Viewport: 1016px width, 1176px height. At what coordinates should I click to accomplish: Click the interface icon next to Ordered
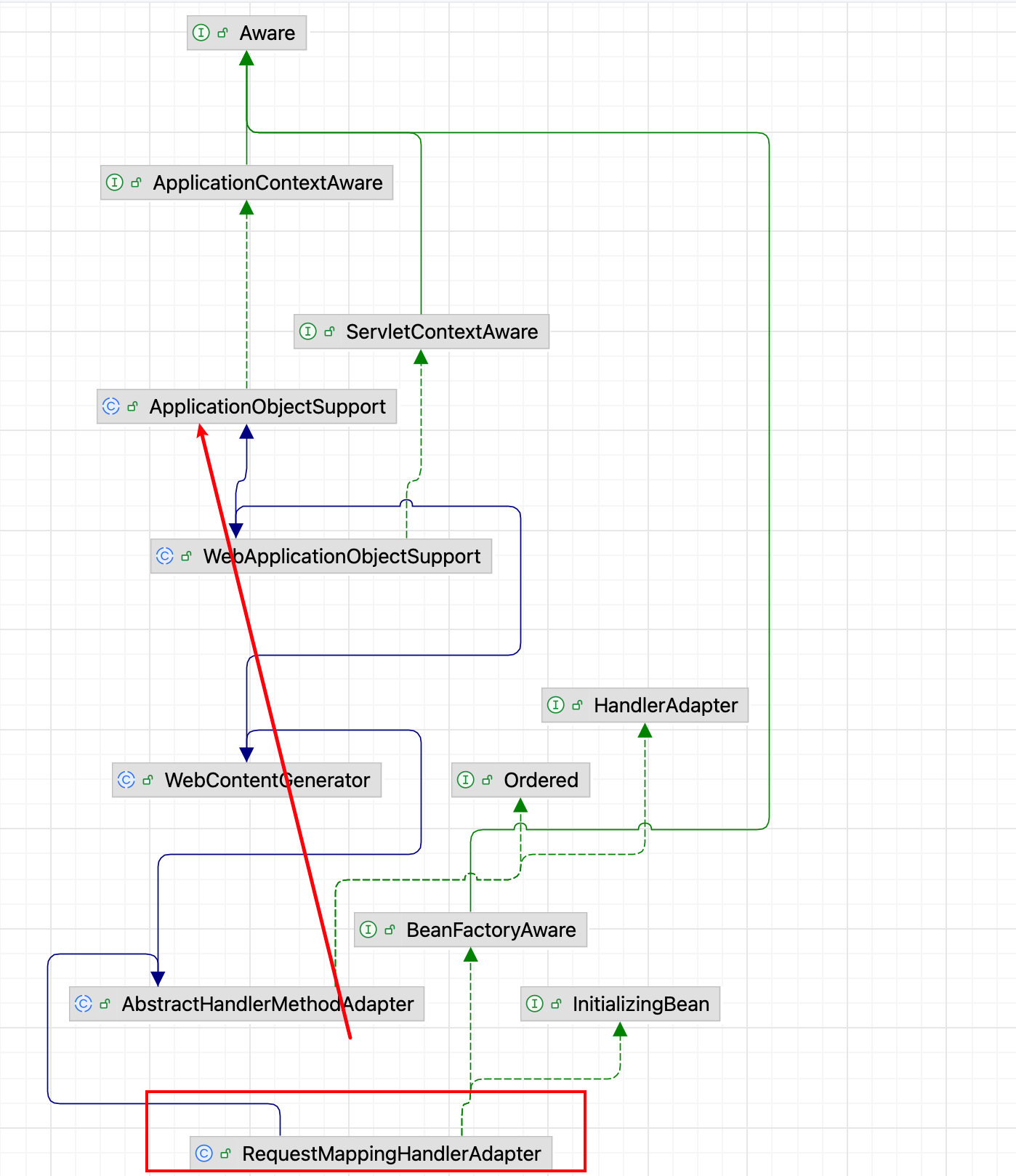[466, 780]
